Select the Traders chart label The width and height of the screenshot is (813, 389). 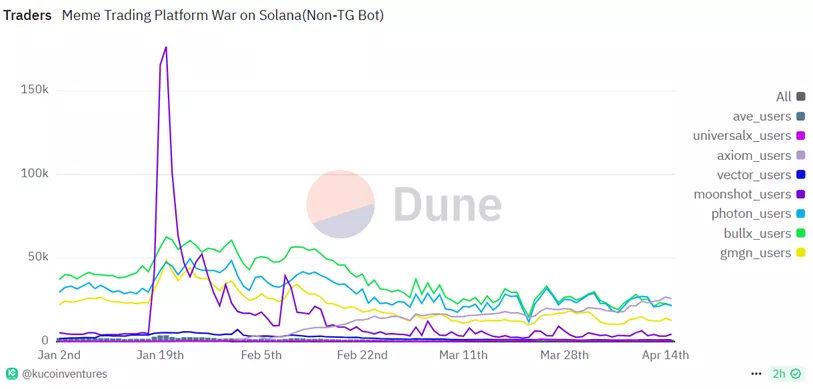[x=27, y=16]
